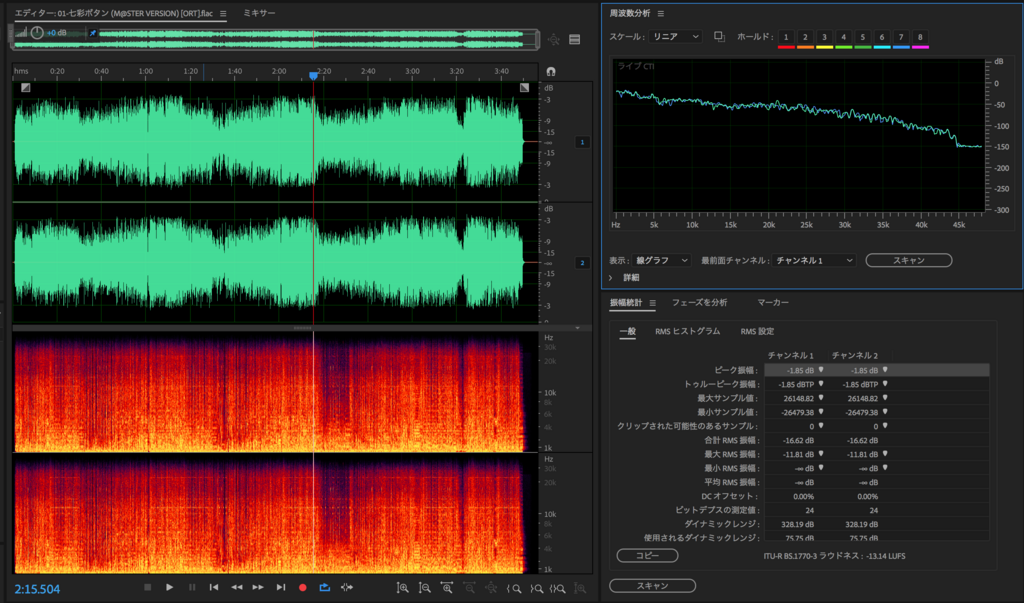Image resolution: width=1024 pixels, height=603 pixels.
Task: Click the divider handle between waveform and spectrogram
Action: point(302,328)
